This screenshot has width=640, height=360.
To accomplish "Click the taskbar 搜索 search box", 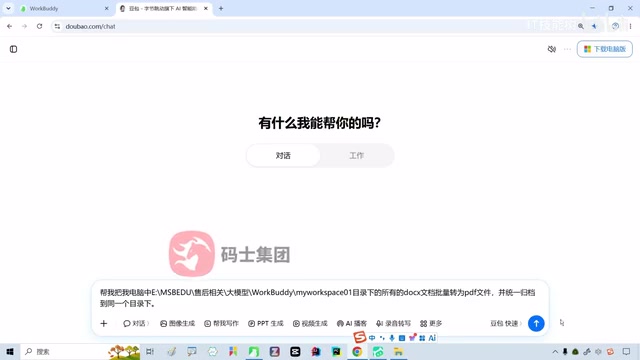I will point(80,351).
